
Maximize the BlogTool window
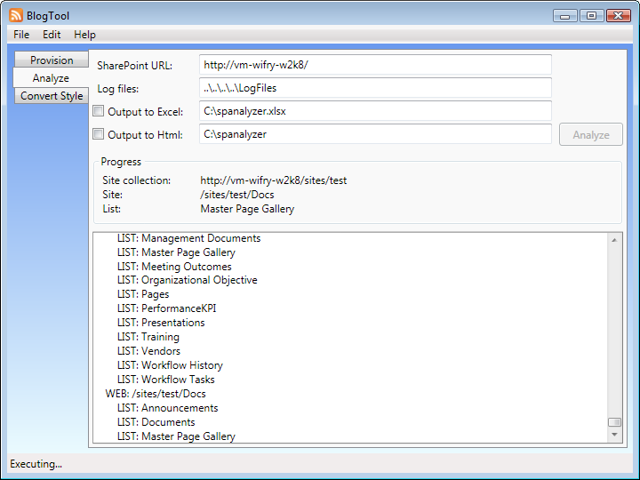[591, 16]
